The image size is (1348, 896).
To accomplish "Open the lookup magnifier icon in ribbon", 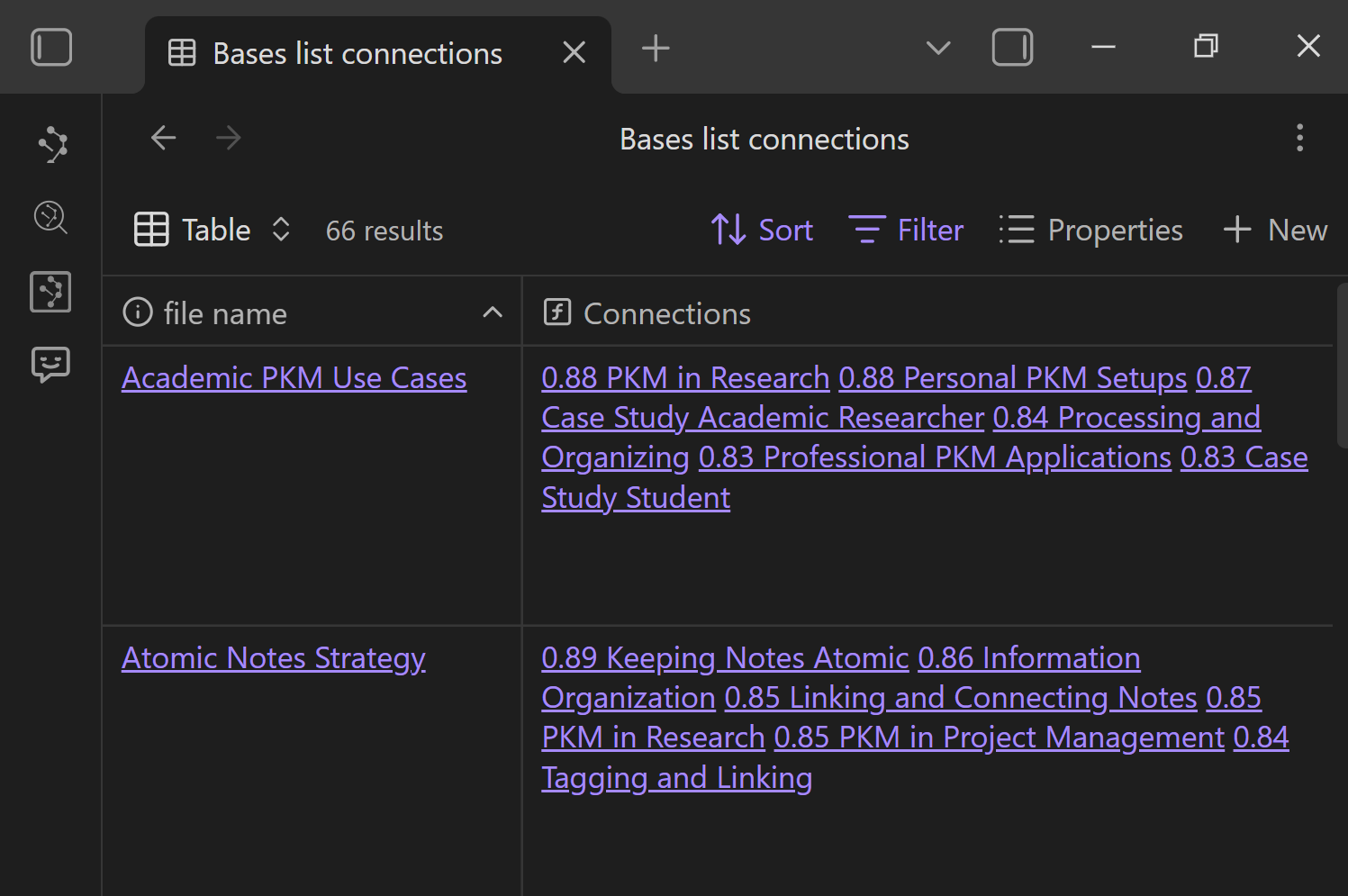I will (x=51, y=218).
